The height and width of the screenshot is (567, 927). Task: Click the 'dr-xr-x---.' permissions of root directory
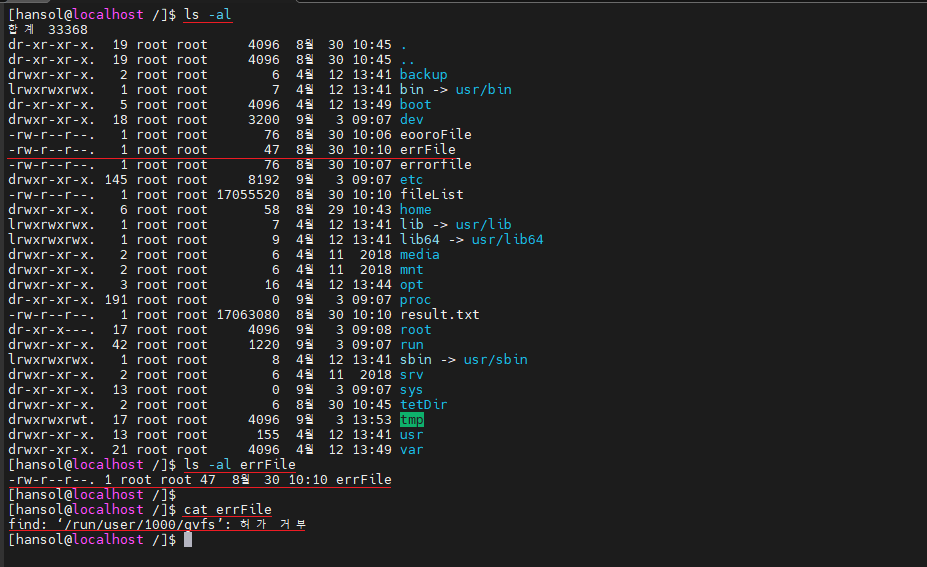tap(51, 329)
